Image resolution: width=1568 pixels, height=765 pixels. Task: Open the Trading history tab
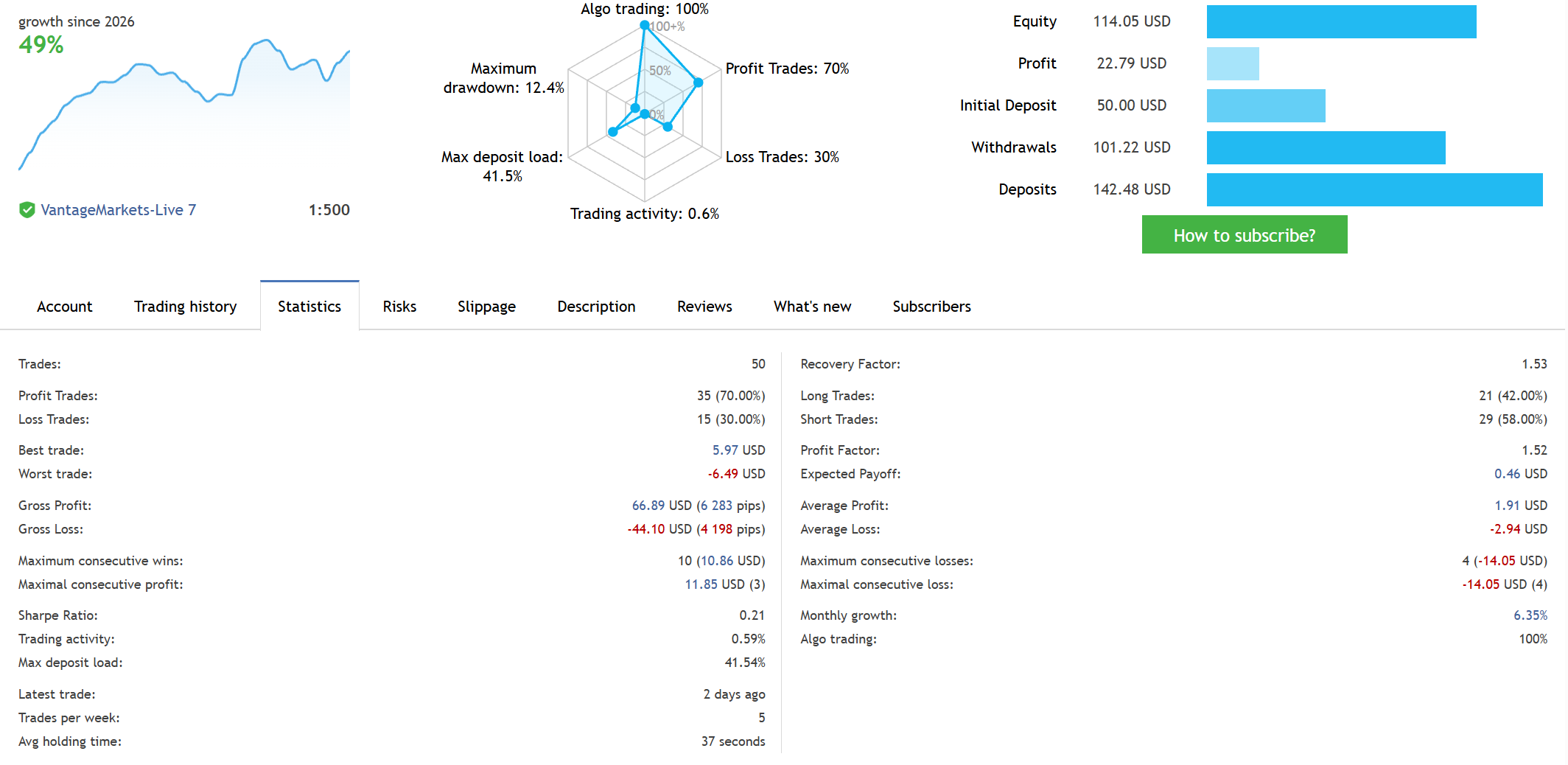click(x=186, y=307)
